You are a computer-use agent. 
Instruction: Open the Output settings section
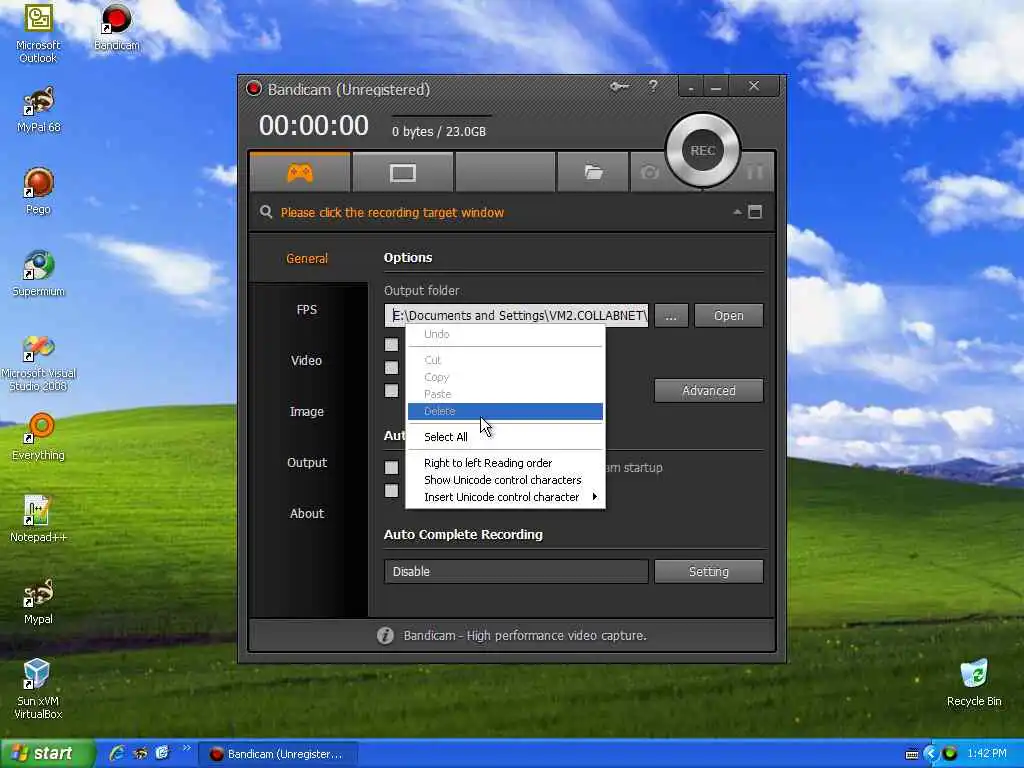pos(307,462)
